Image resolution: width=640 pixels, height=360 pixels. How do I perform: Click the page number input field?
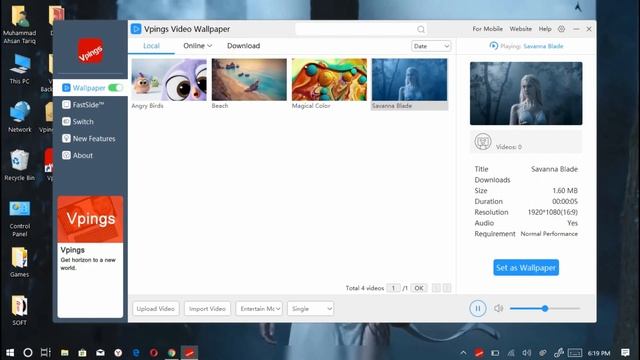point(393,288)
